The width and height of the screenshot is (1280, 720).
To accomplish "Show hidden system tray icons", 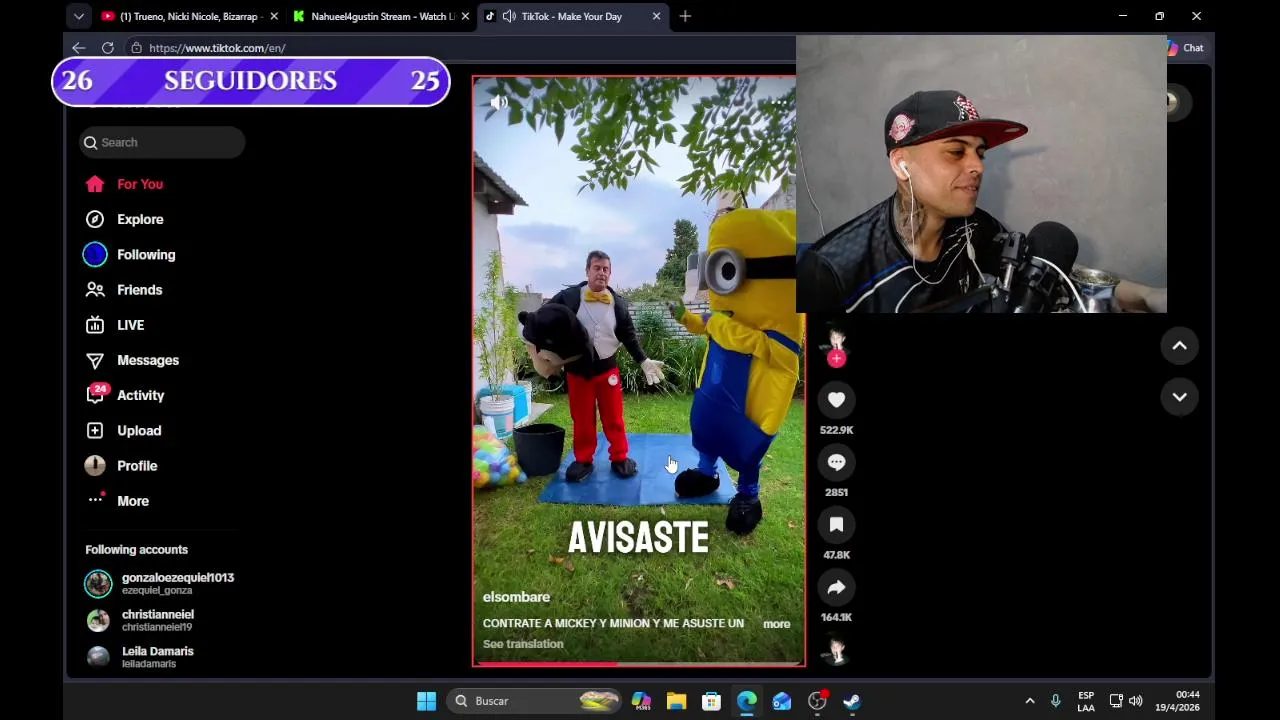I will (x=1030, y=701).
